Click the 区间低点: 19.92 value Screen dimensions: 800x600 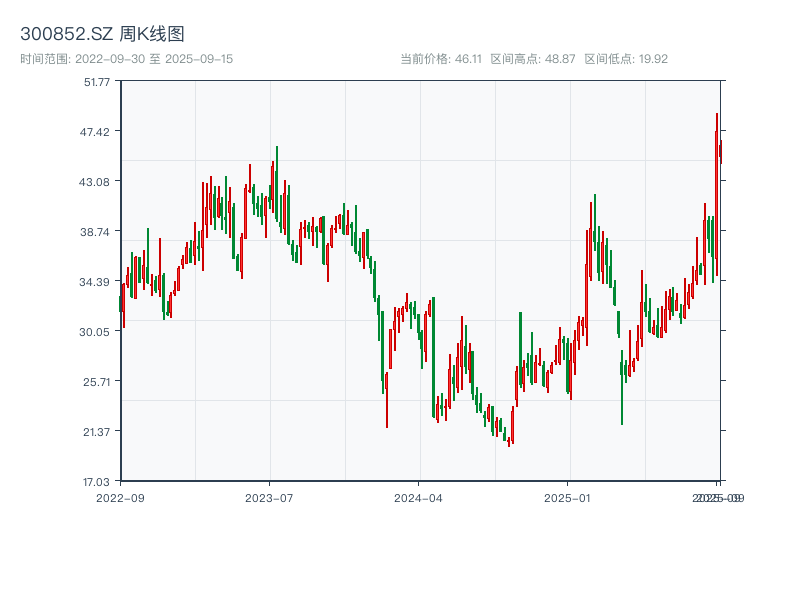(x=626, y=59)
